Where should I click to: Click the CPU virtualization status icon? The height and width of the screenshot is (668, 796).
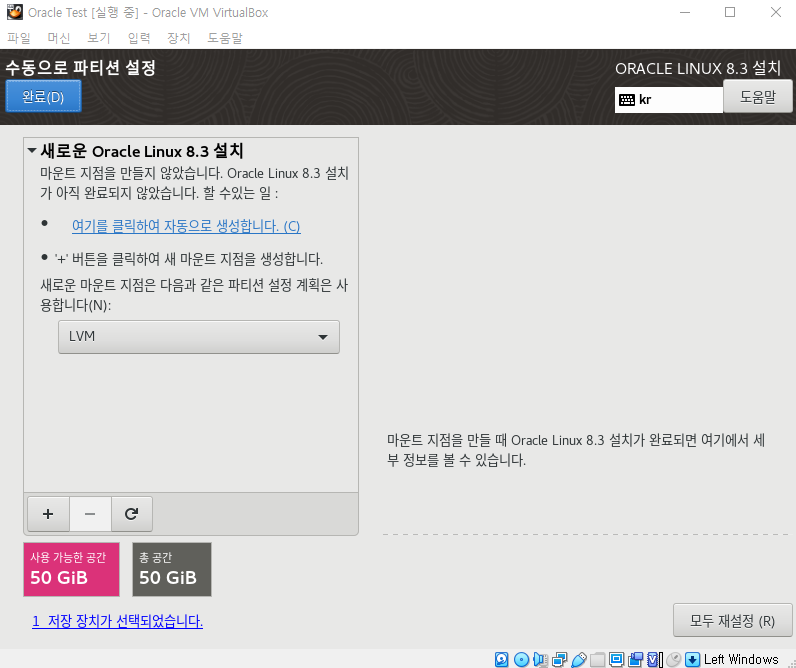pos(654,659)
